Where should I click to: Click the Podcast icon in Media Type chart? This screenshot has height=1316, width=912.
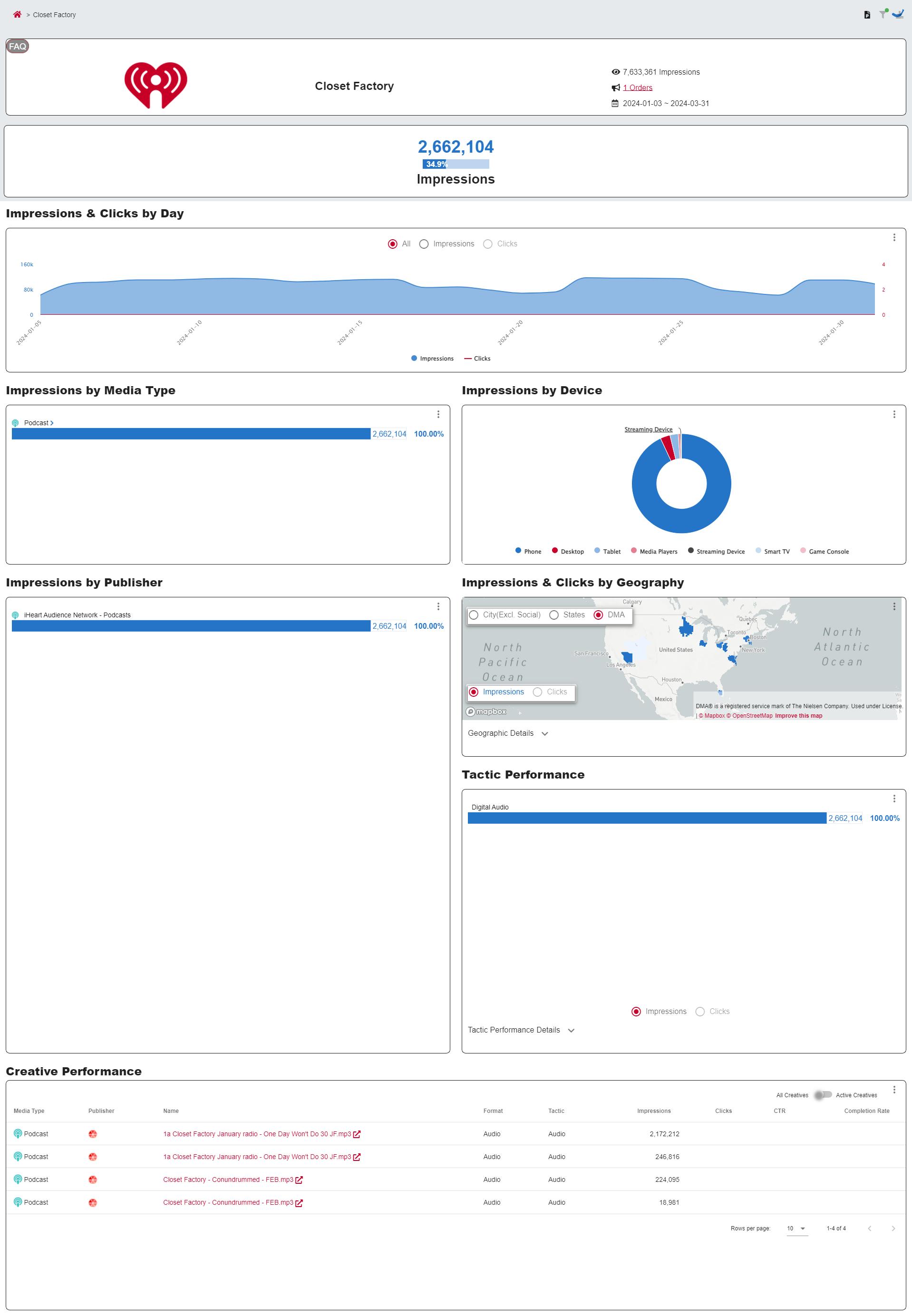(15, 423)
